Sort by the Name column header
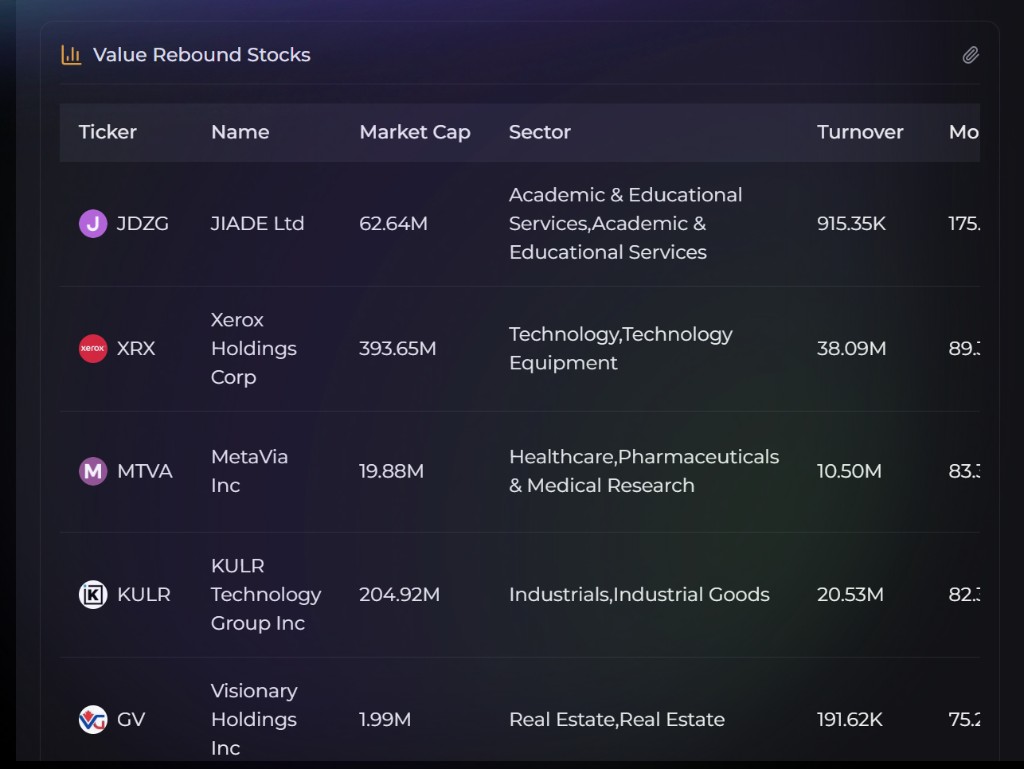 (240, 132)
